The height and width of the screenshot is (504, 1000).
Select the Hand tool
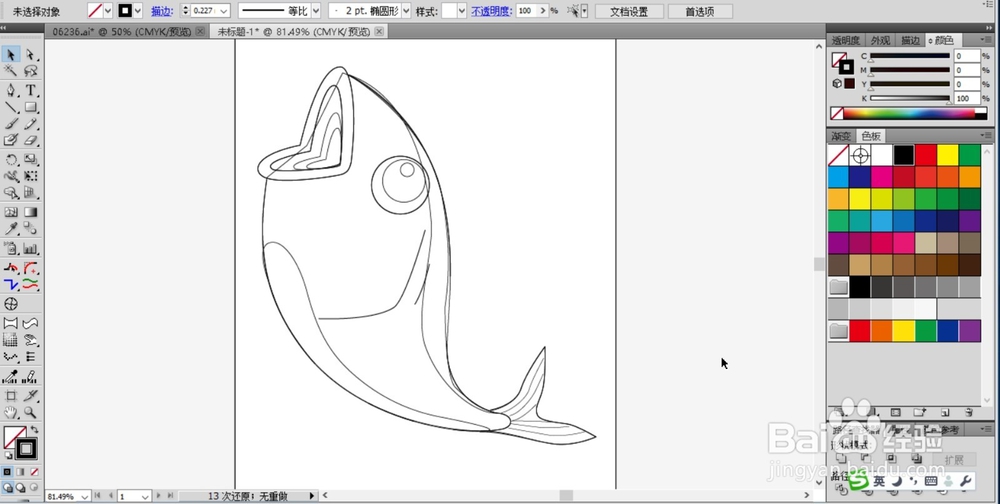click(x=11, y=412)
